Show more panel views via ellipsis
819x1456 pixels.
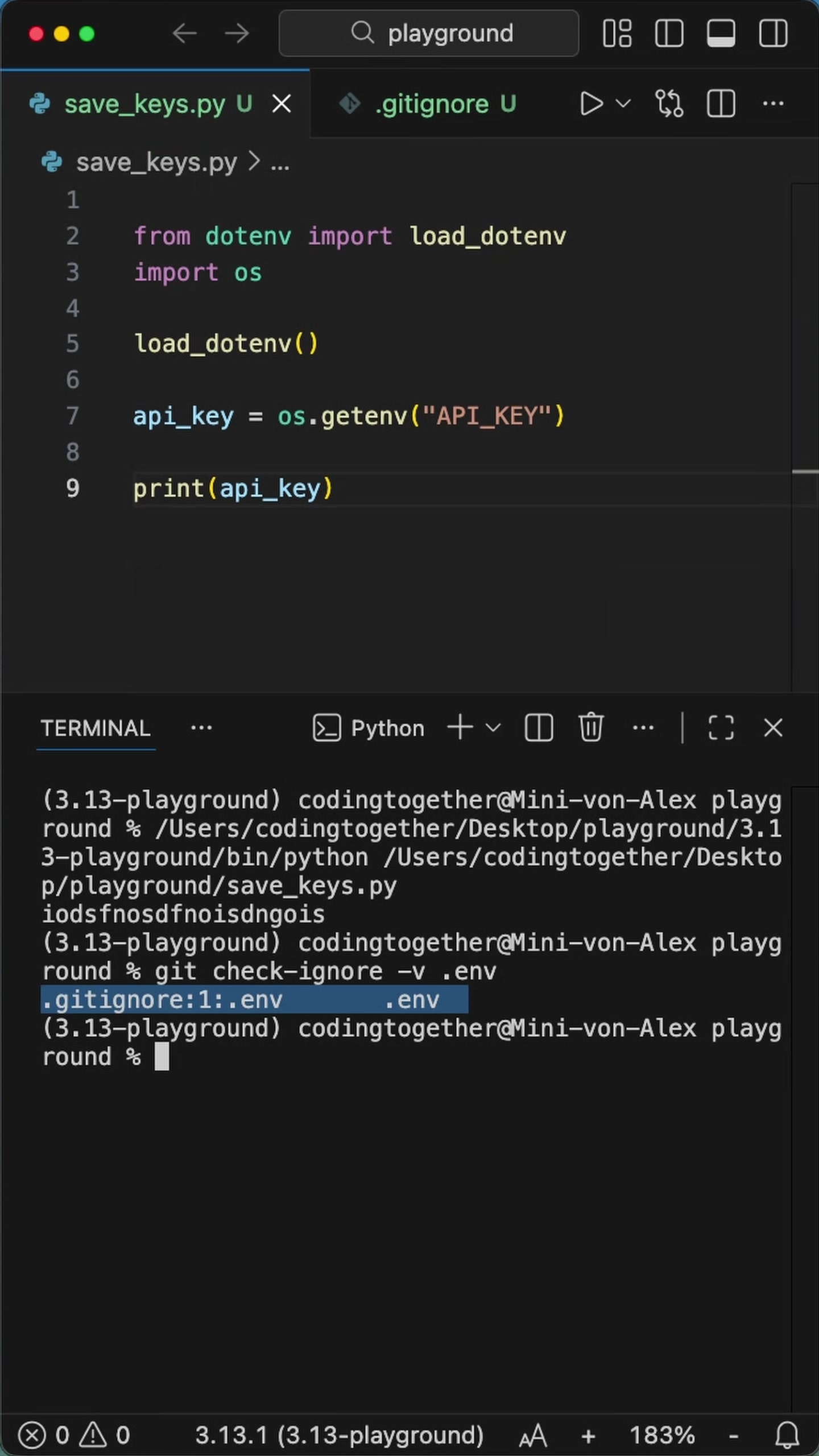(201, 728)
